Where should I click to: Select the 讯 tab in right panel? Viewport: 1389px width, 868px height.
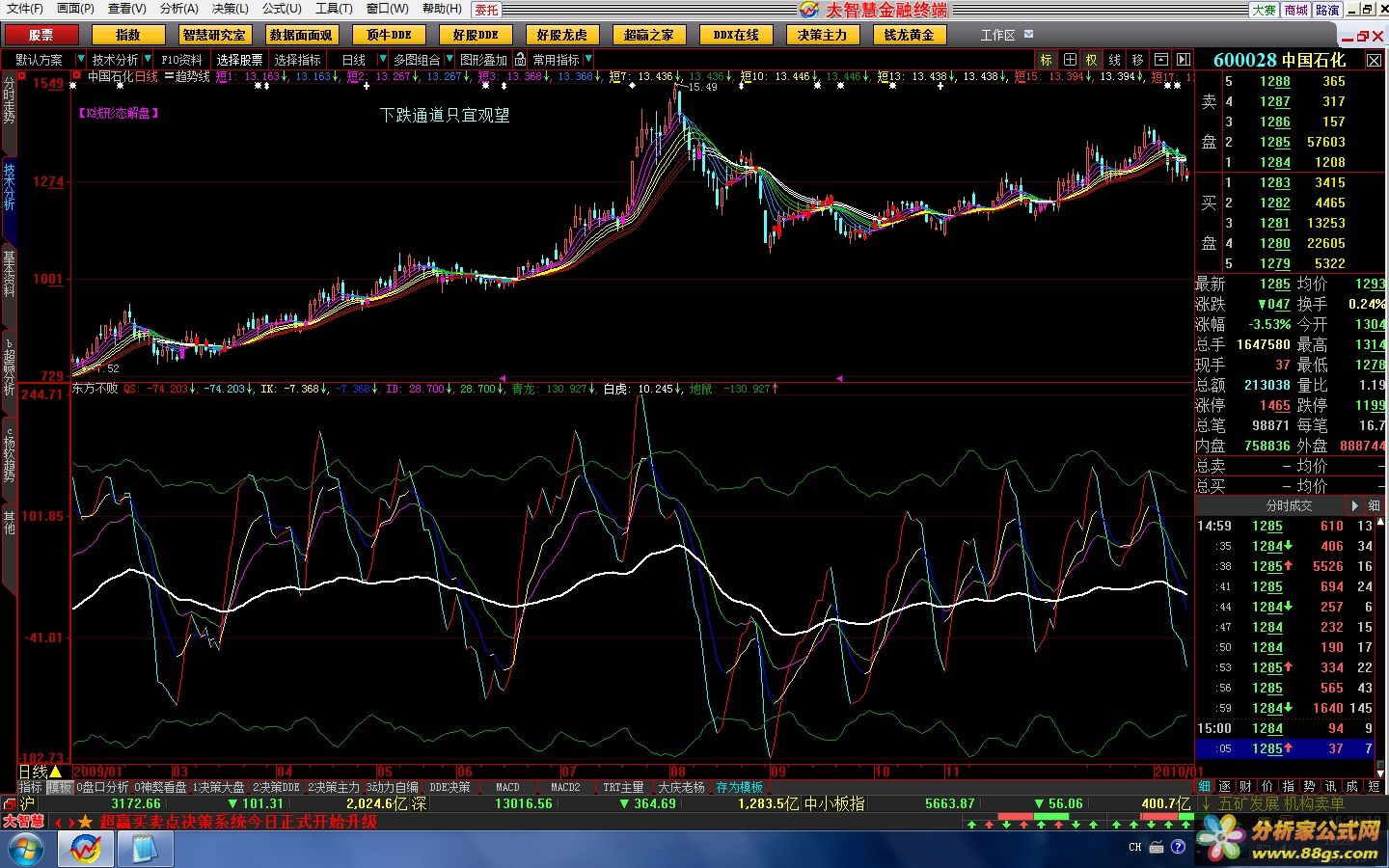click(1330, 787)
